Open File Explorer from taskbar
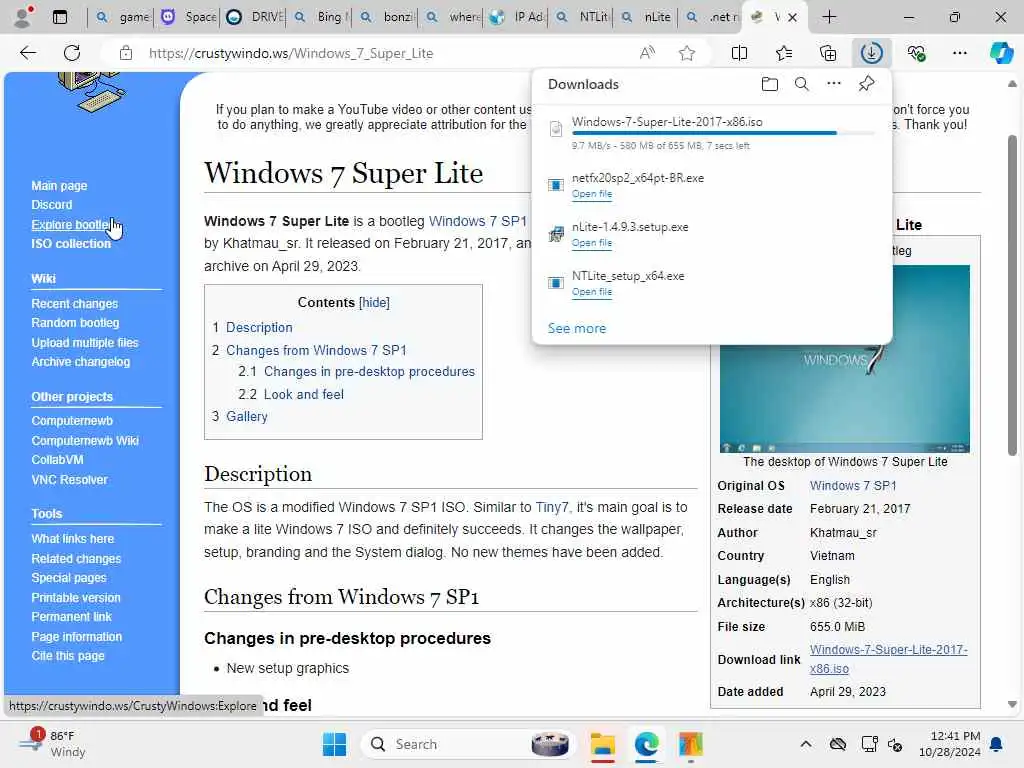The image size is (1024, 768). click(x=602, y=744)
